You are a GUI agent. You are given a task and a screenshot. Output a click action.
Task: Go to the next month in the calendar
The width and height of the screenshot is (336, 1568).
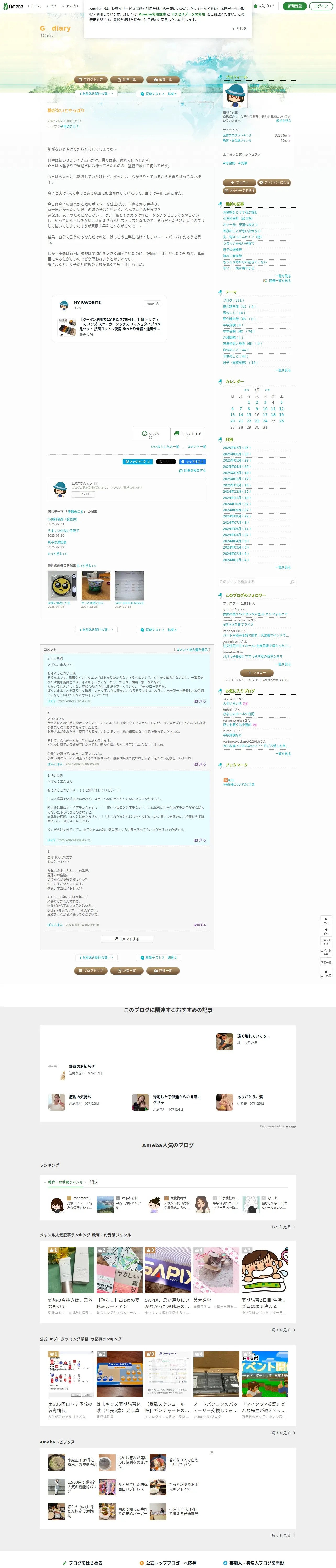click(x=267, y=390)
